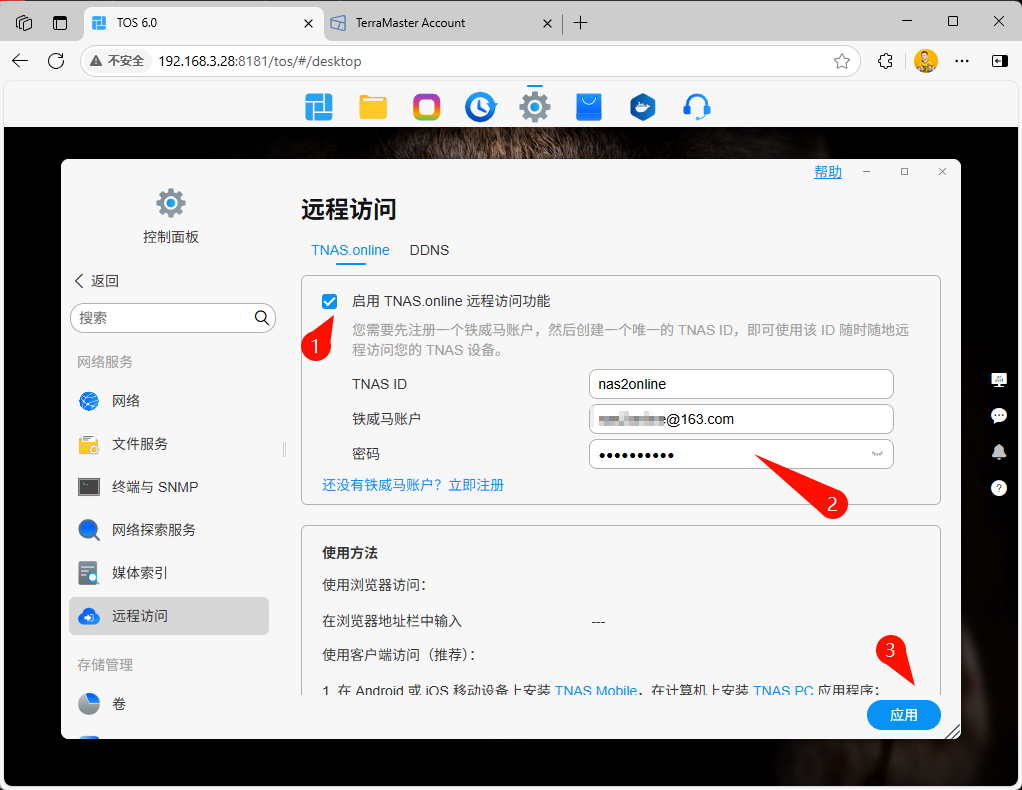
Task: Go back in the browser
Action: [x=20, y=61]
